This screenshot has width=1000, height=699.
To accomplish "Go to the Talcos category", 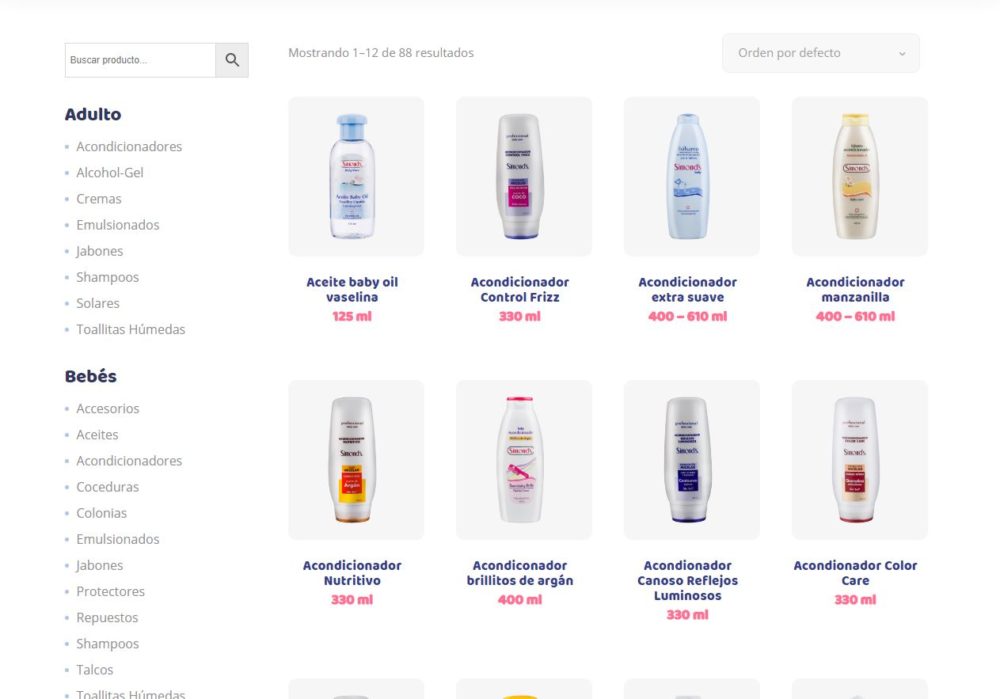I will coord(95,670).
